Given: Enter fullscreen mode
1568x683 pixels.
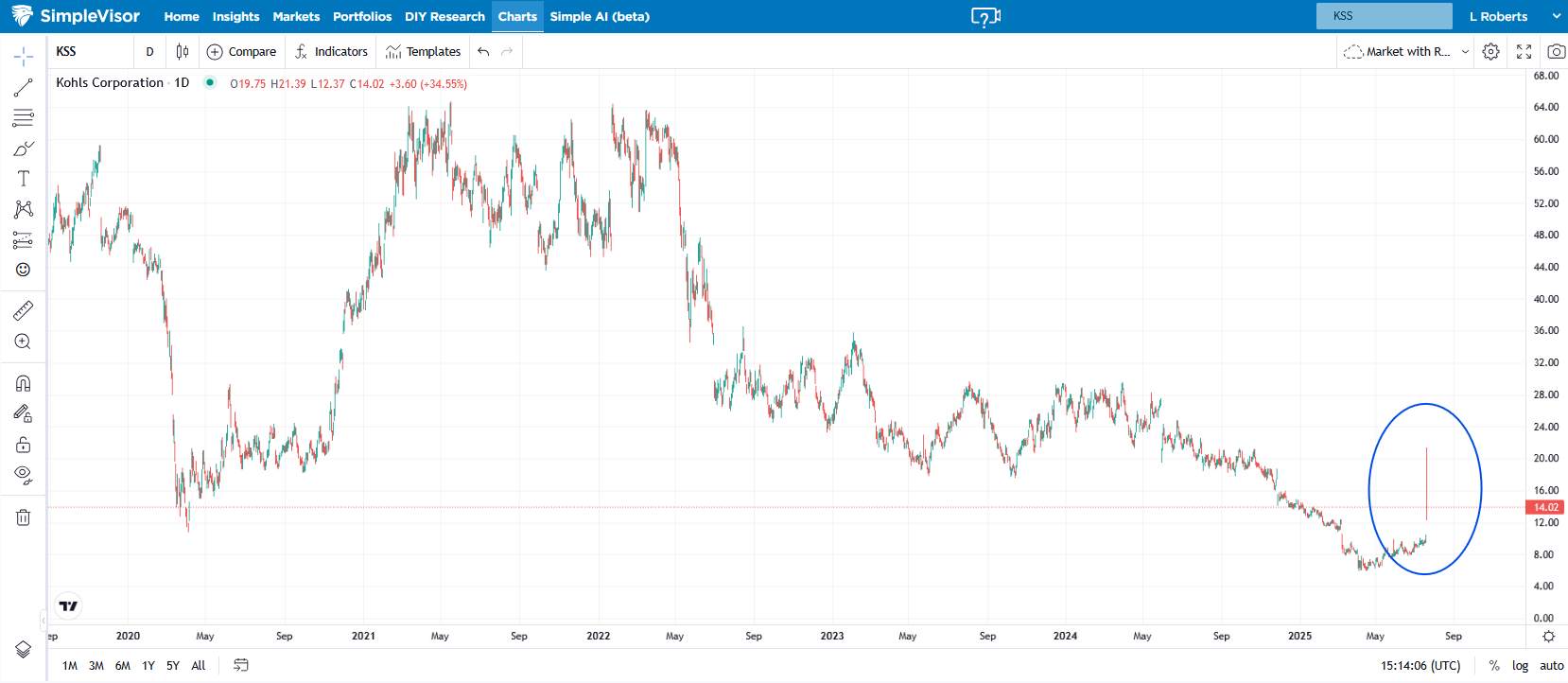Looking at the screenshot, I should (x=1524, y=52).
